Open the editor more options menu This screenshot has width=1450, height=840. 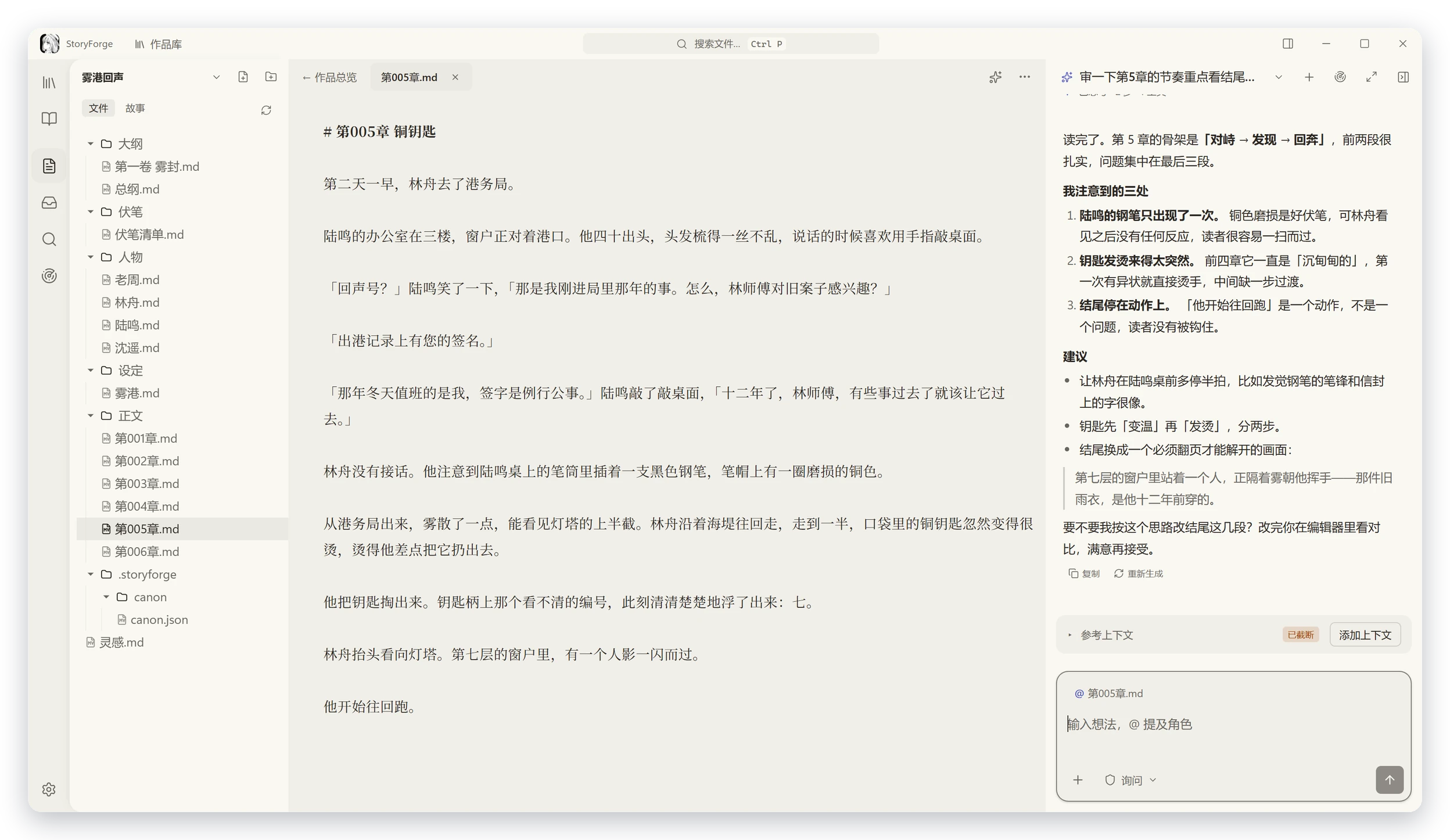pyautogui.click(x=1024, y=77)
